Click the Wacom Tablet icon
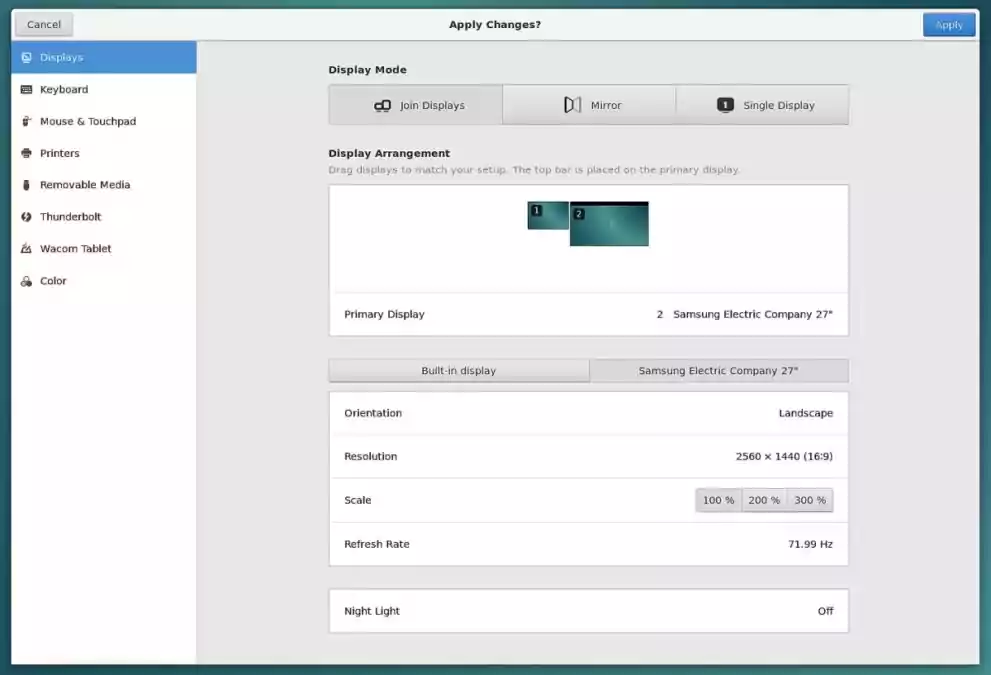Screen dimensions: 991x675 (x=26, y=249)
